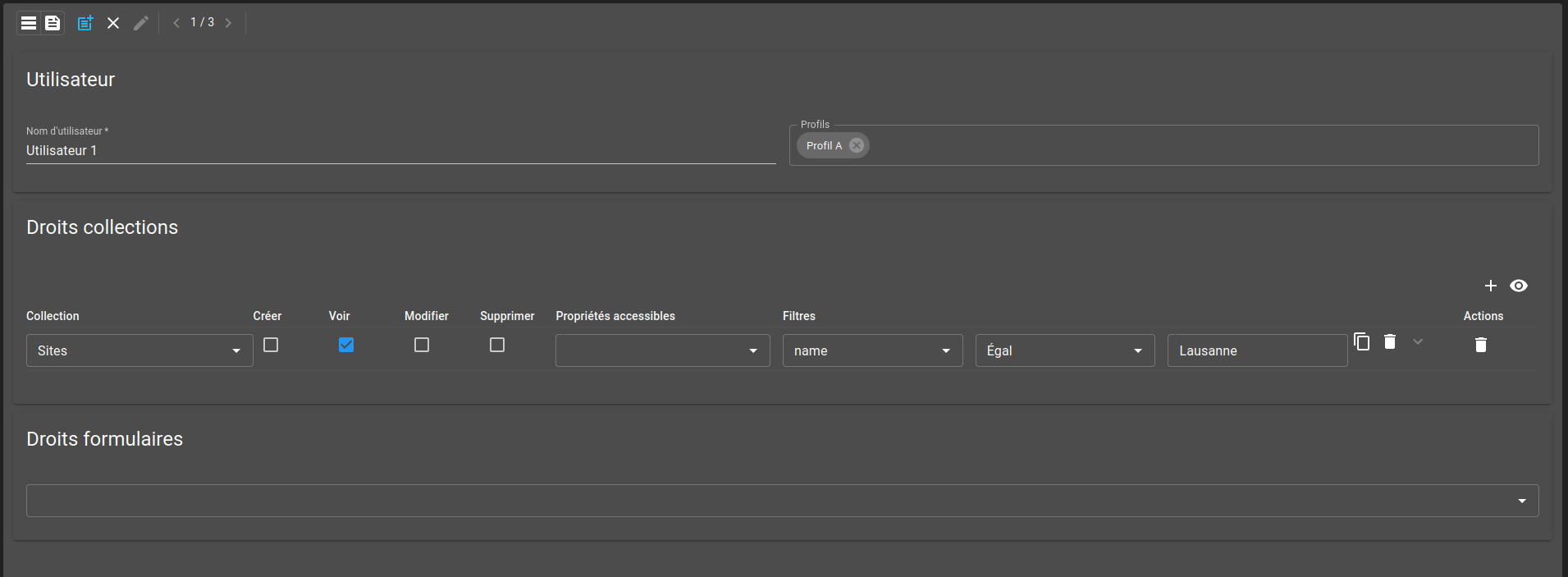This screenshot has height=577, width=1568.
Task: Enable Modifier checkbox for Sites
Action: click(x=422, y=345)
